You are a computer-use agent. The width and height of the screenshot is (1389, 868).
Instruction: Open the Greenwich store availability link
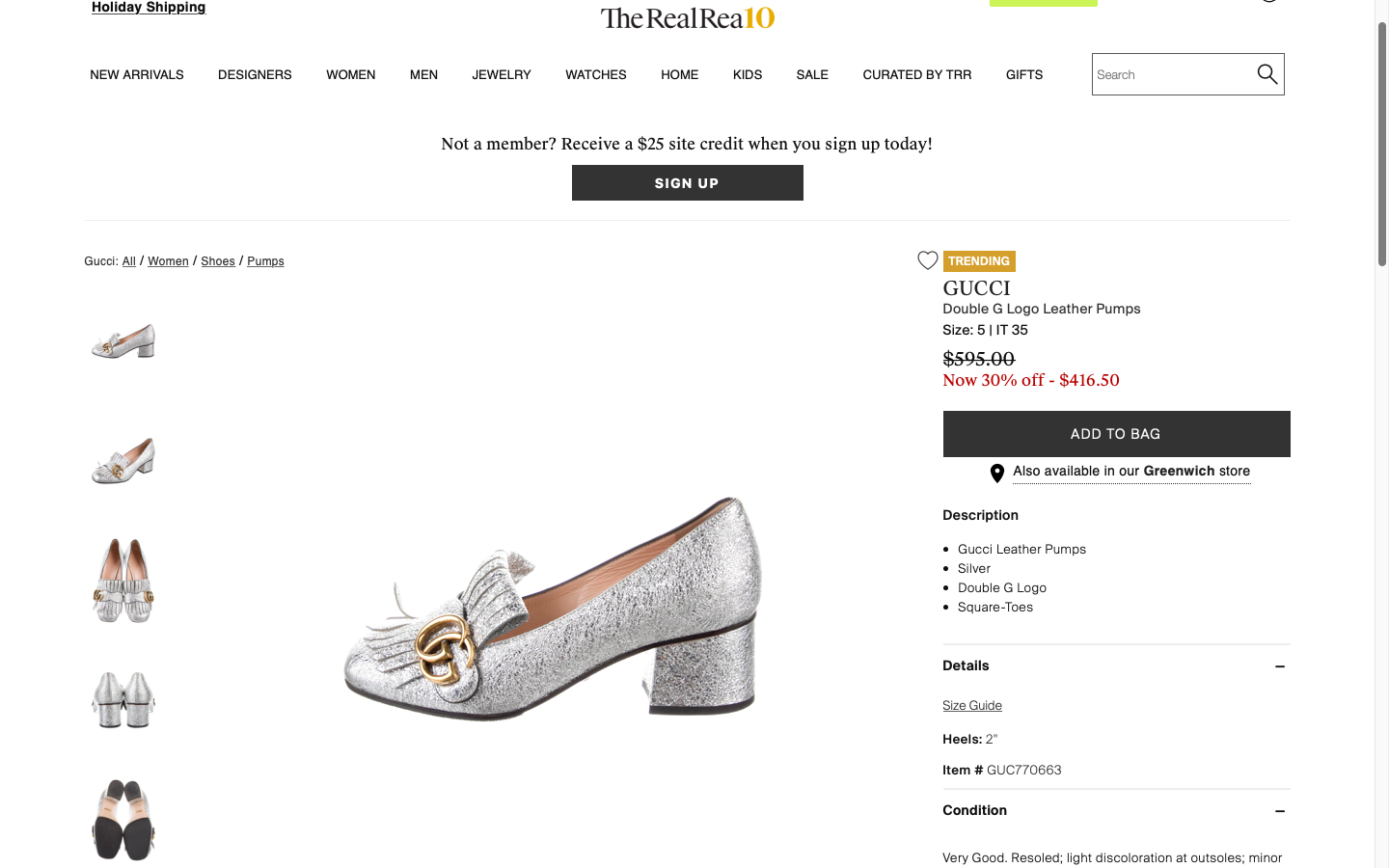[1130, 472]
